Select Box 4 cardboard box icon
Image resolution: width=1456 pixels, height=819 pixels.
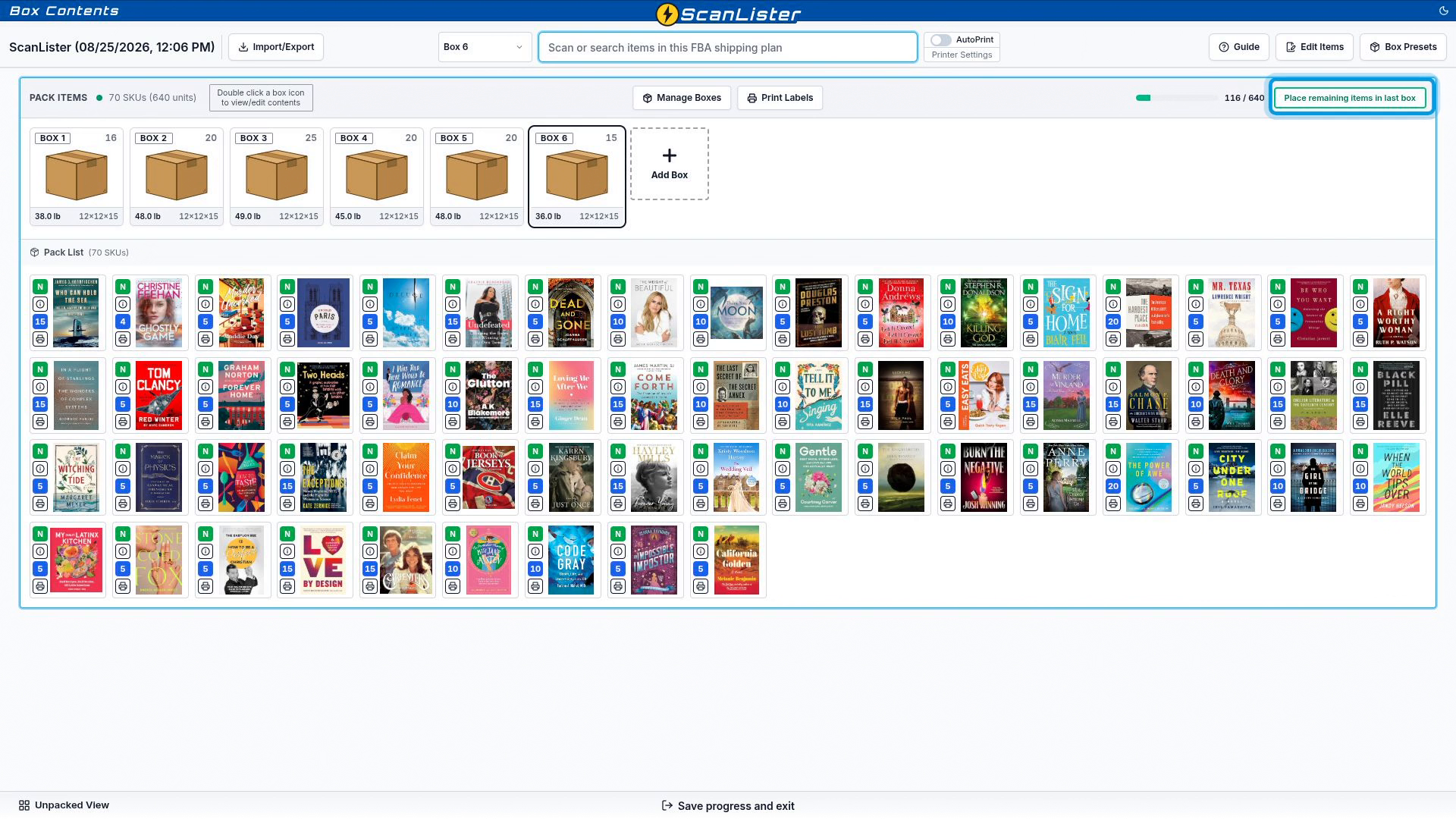377,175
